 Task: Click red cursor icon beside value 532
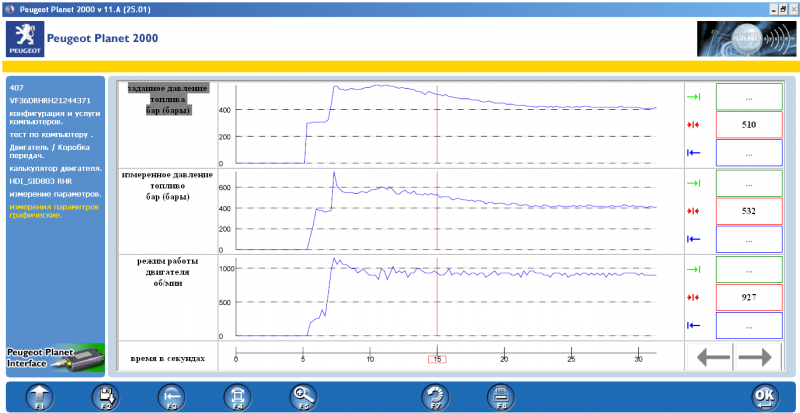(694, 211)
